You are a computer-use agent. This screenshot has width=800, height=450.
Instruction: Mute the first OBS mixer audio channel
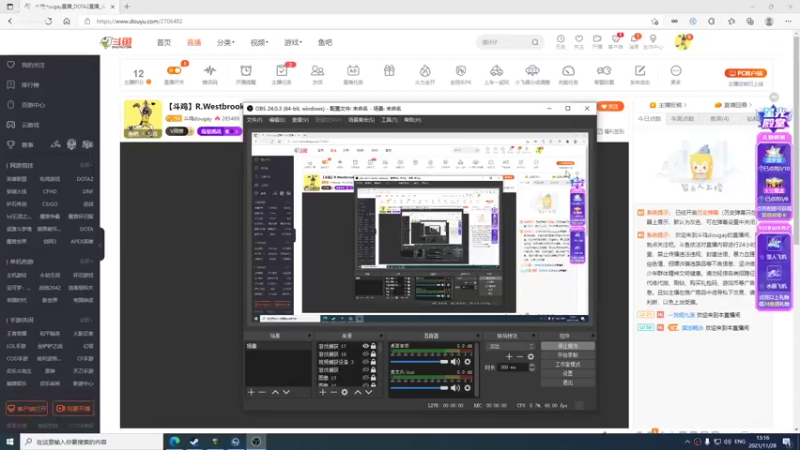pos(455,362)
